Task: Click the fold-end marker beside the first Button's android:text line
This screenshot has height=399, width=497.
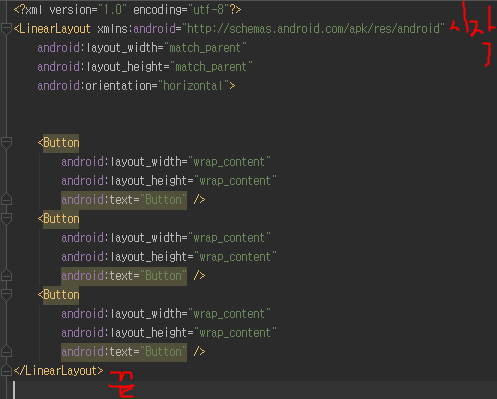Action: pos(6,199)
